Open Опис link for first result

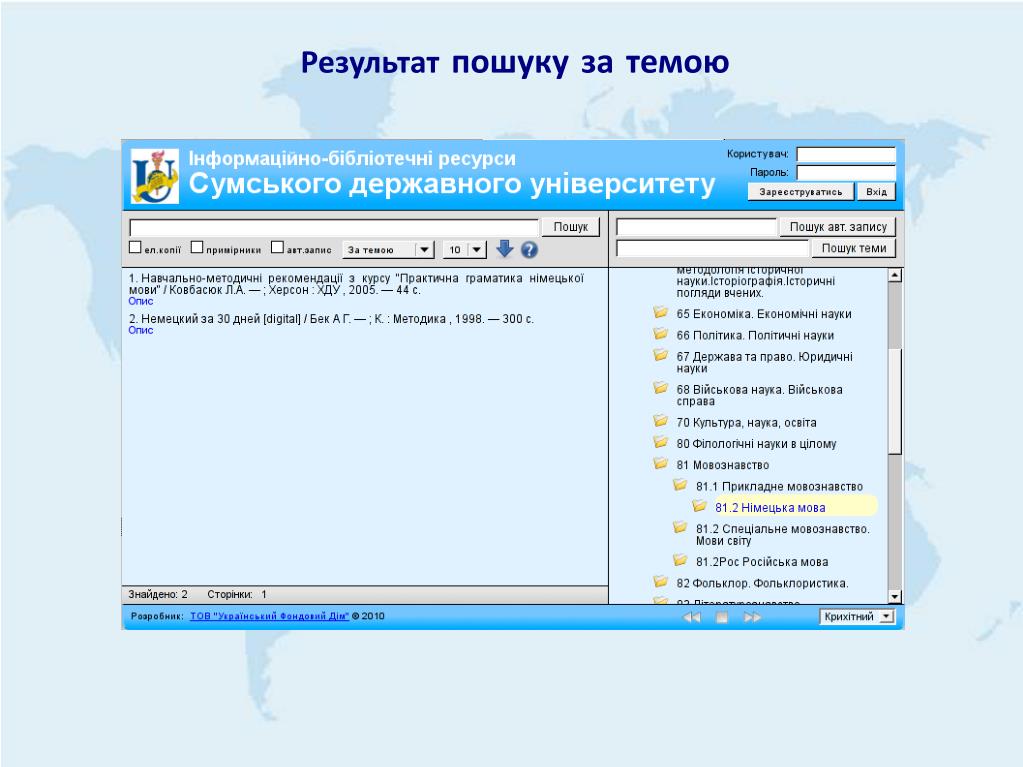[x=140, y=301]
